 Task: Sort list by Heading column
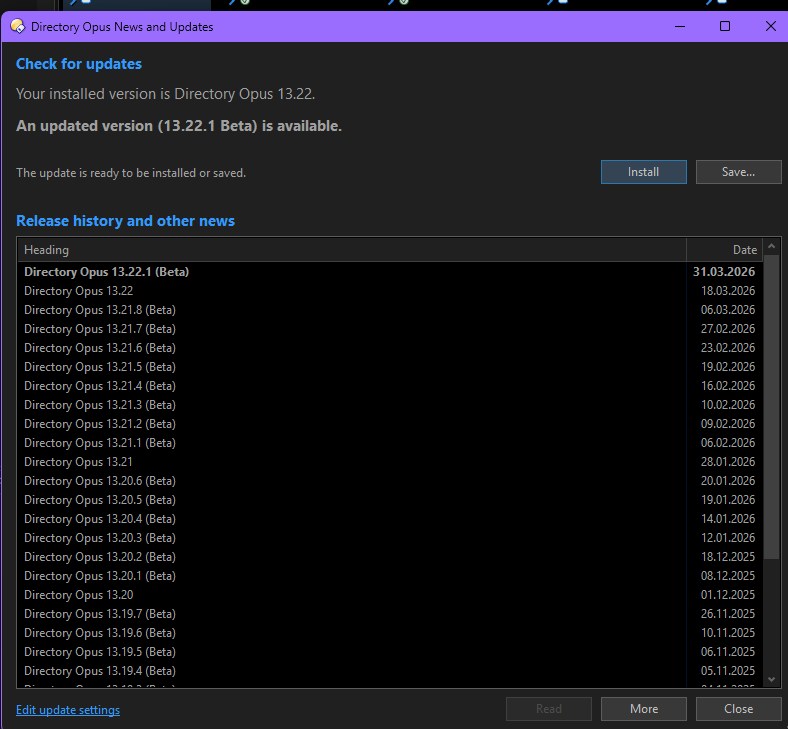(350, 250)
